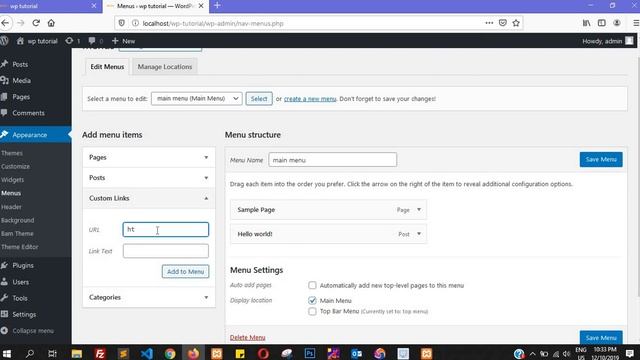The width and height of the screenshot is (640, 360).
Task: Open the Windows Start menu
Action: [x=7, y=353]
